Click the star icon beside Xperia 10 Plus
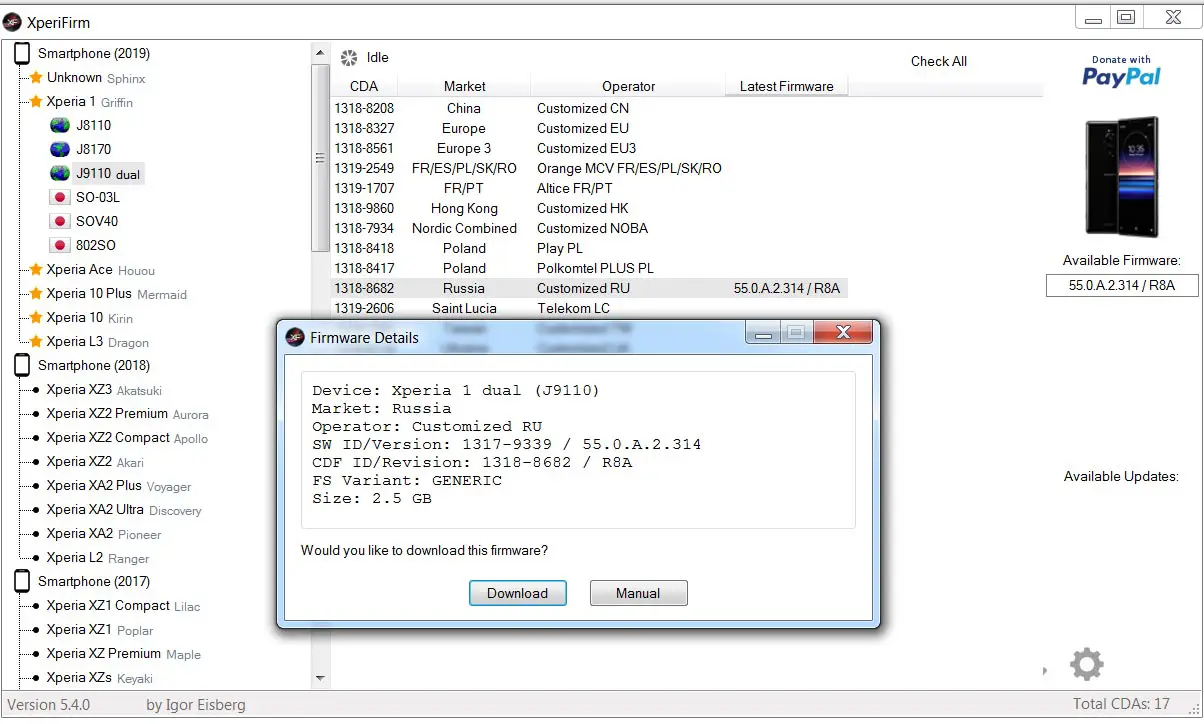 point(36,294)
